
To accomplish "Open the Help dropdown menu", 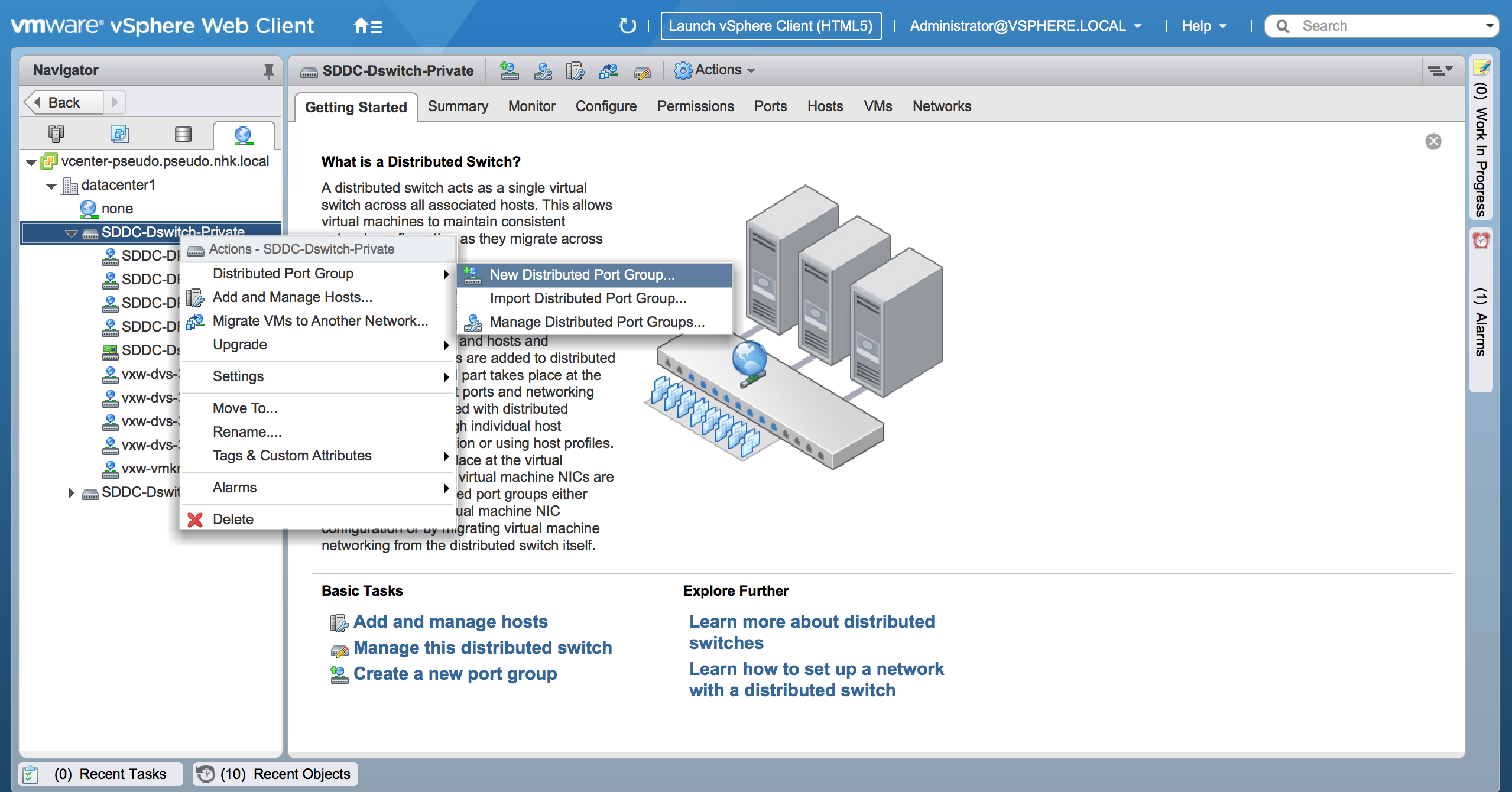I will (x=1203, y=26).
